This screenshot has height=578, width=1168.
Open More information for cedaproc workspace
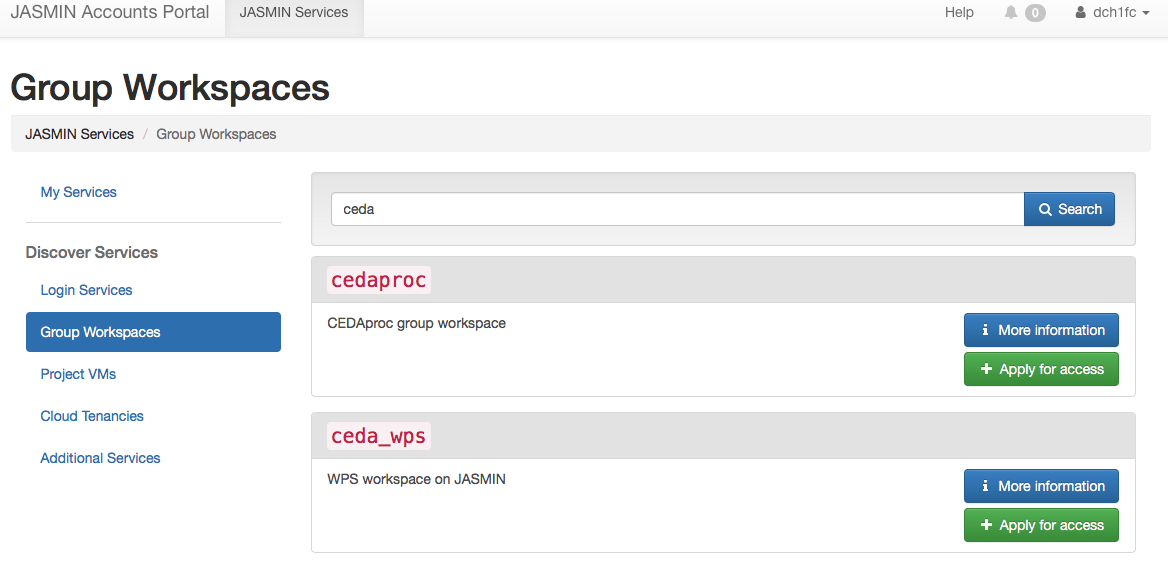coord(1041,330)
